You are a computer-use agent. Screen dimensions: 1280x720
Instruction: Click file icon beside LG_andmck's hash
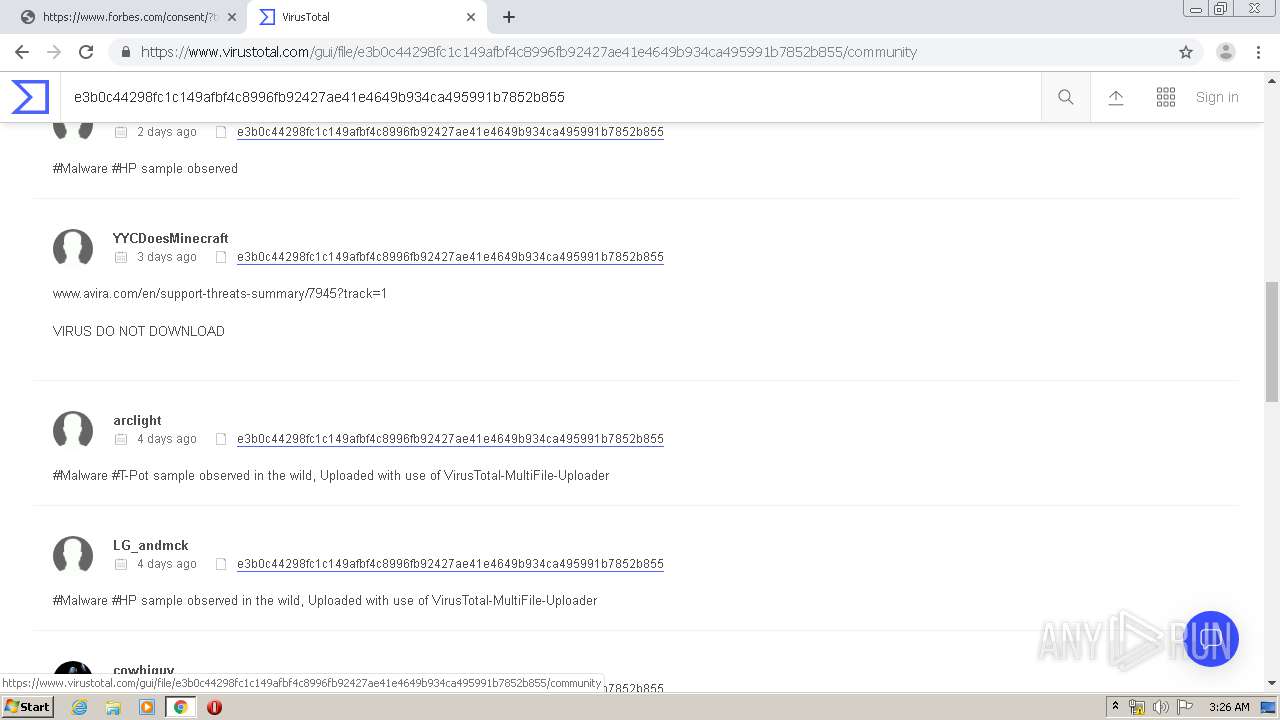coord(222,564)
